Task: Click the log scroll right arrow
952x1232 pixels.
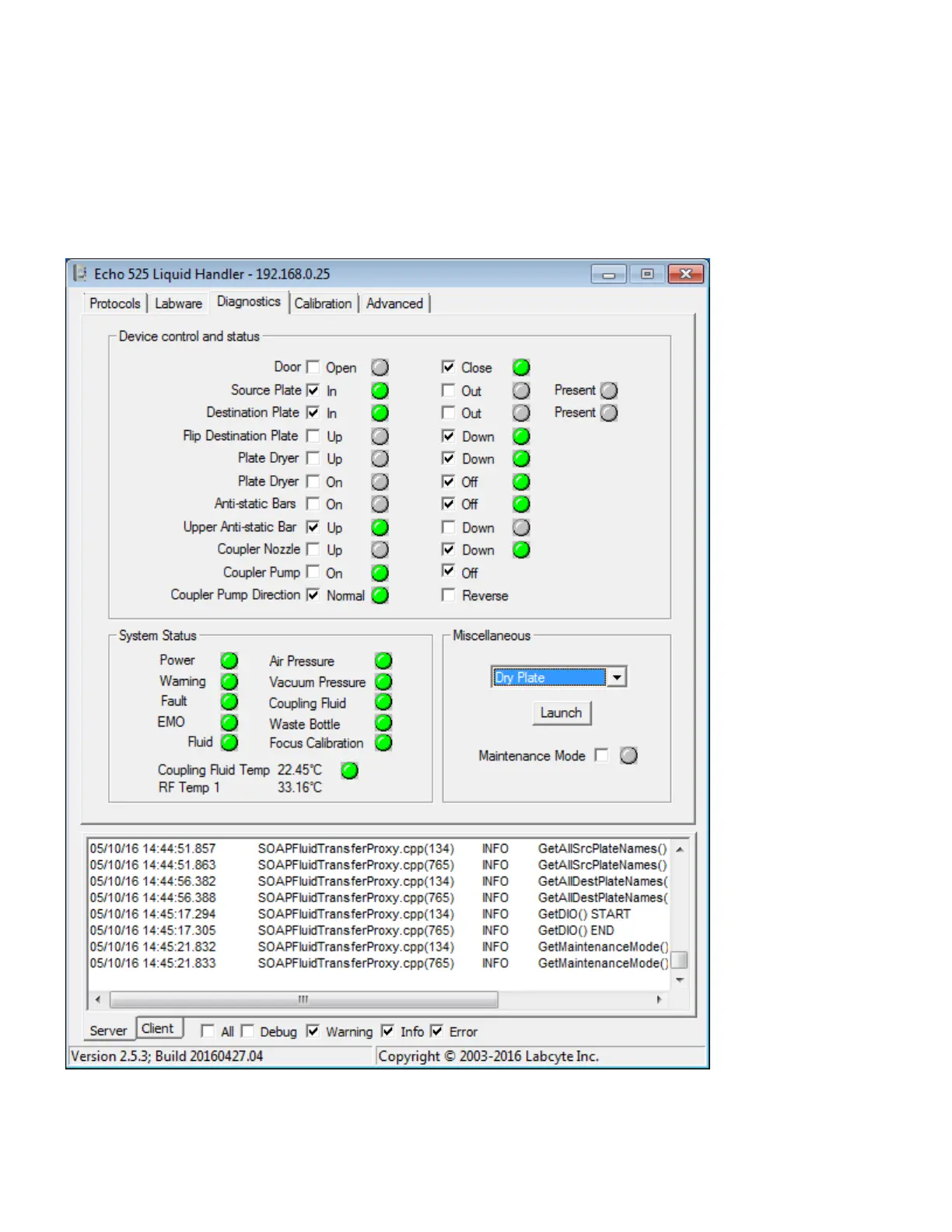Action: [660, 999]
